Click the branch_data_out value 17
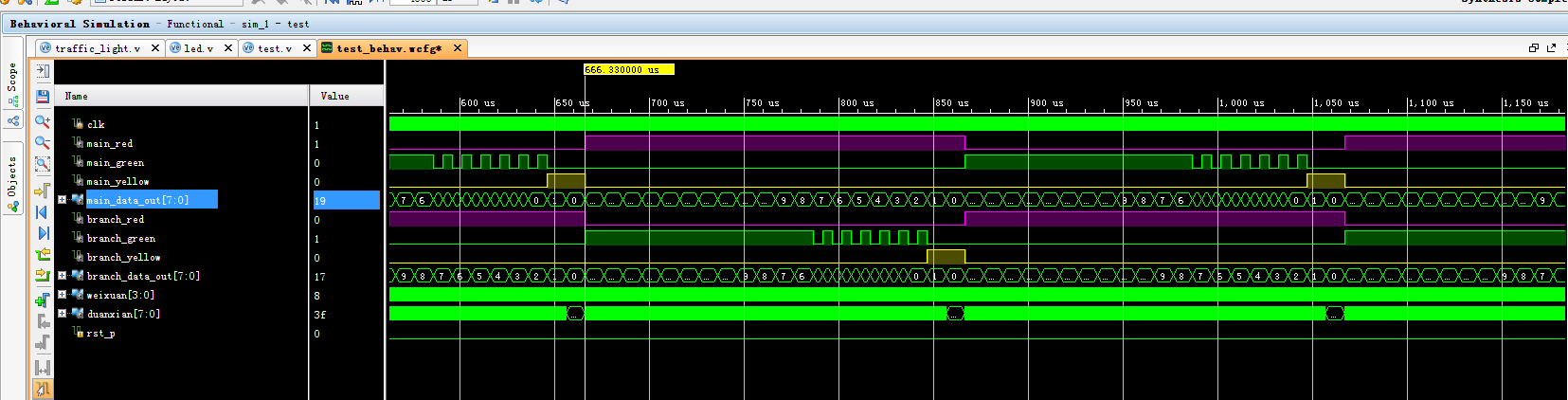 pyautogui.click(x=320, y=276)
